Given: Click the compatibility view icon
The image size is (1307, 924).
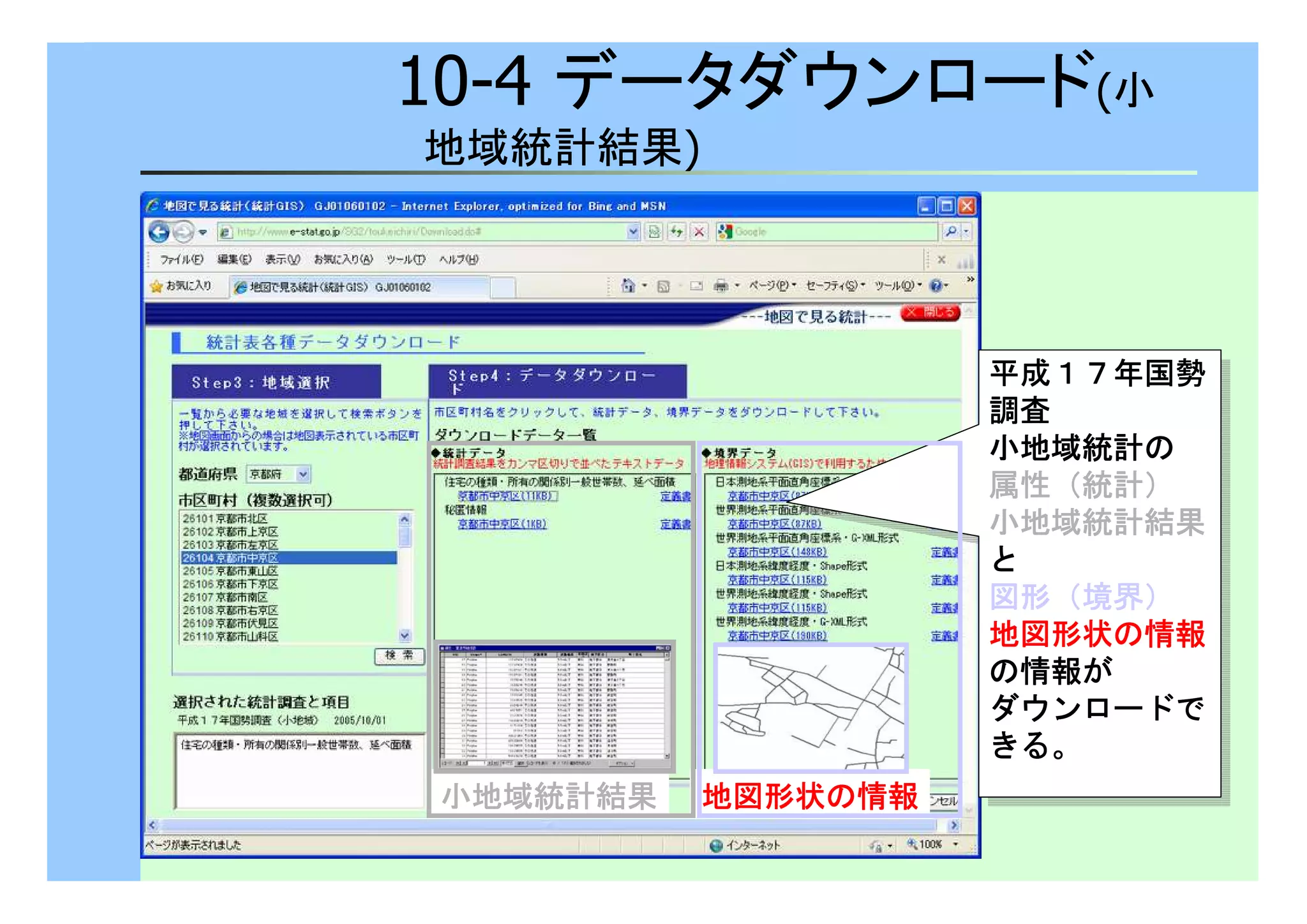Looking at the screenshot, I should 655,232.
